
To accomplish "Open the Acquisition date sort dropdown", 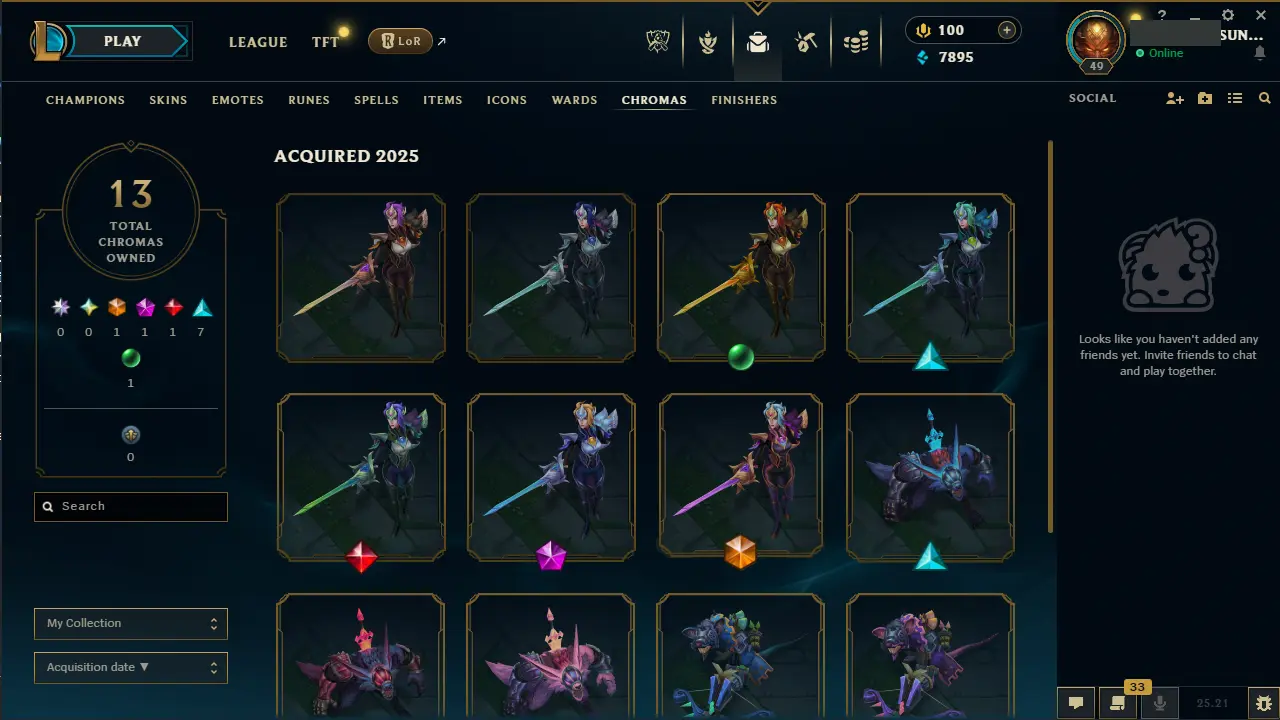I will point(131,667).
